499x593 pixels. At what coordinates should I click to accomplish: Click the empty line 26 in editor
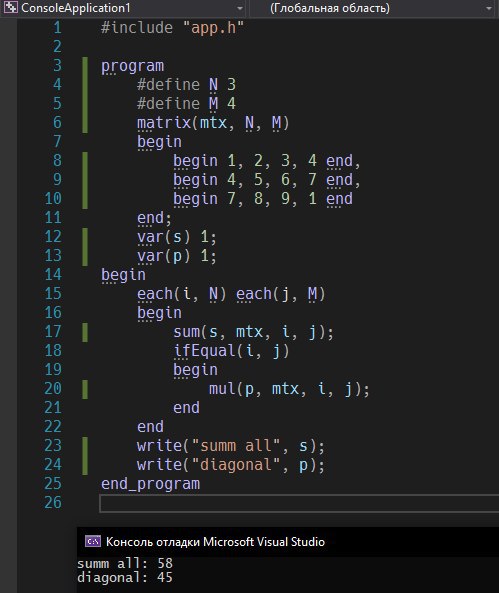pos(299,503)
